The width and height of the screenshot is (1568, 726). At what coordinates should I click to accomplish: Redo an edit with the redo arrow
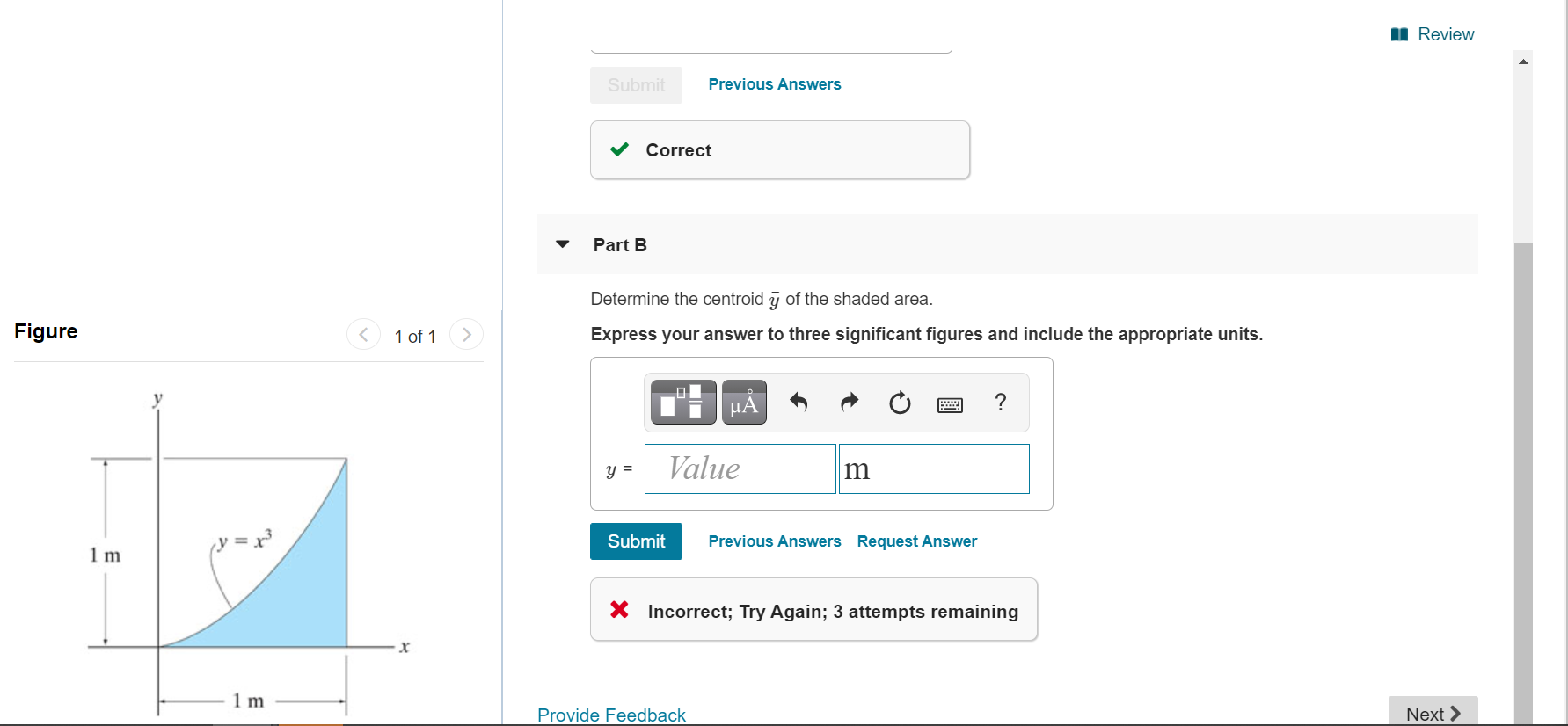[x=849, y=403]
